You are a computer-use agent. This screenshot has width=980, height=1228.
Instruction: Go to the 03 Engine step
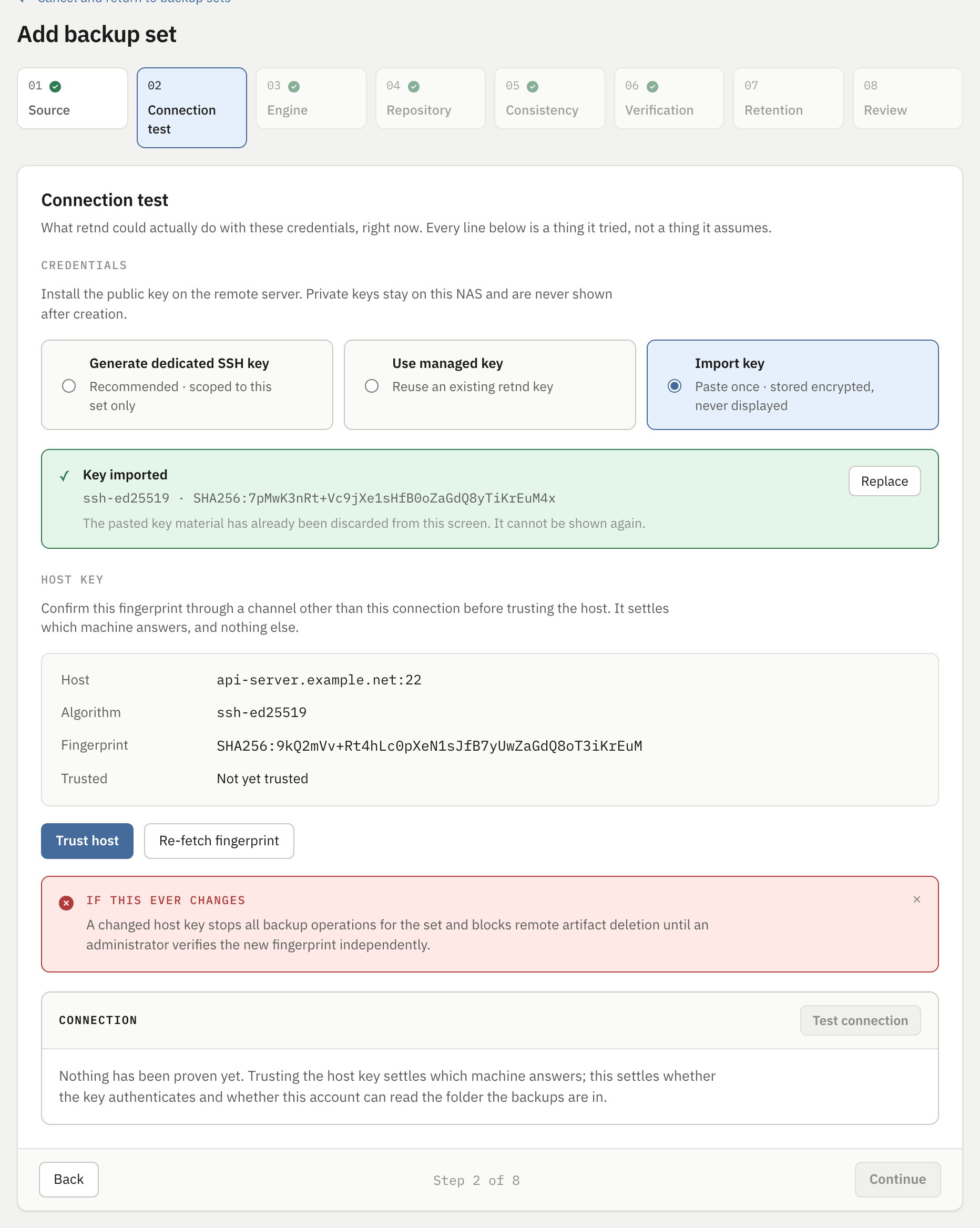(x=311, y=98)
